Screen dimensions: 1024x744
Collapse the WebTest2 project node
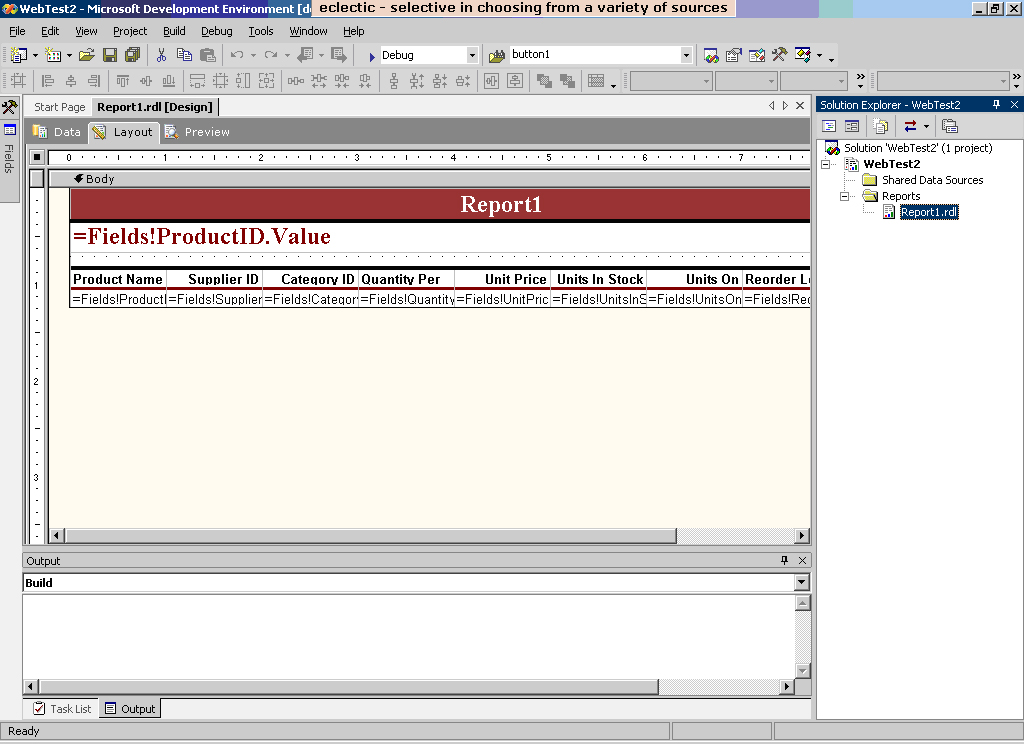click(x=825, y=165)
